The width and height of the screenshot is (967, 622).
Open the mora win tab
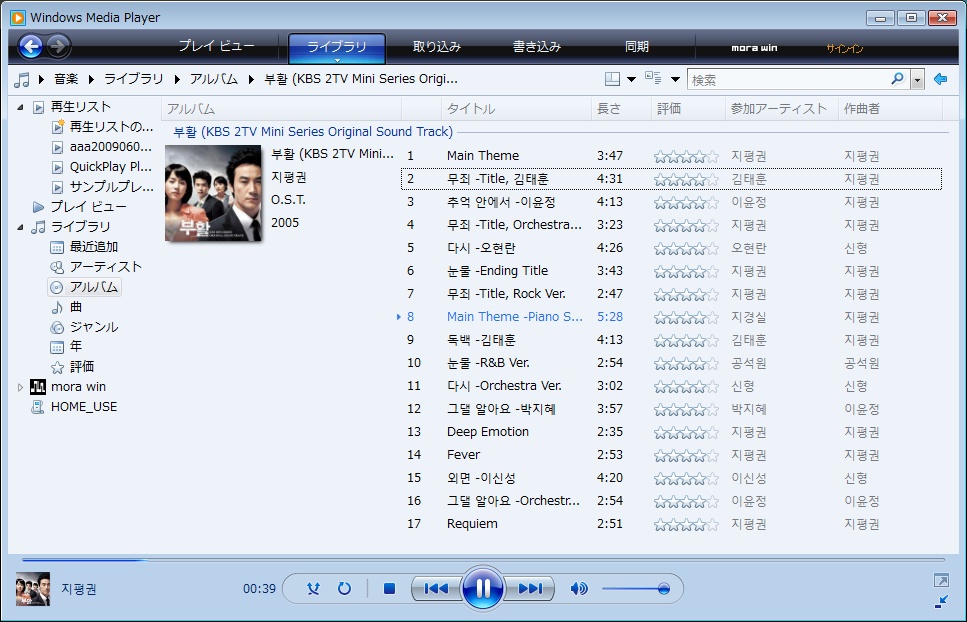click(x=754, y=47)
